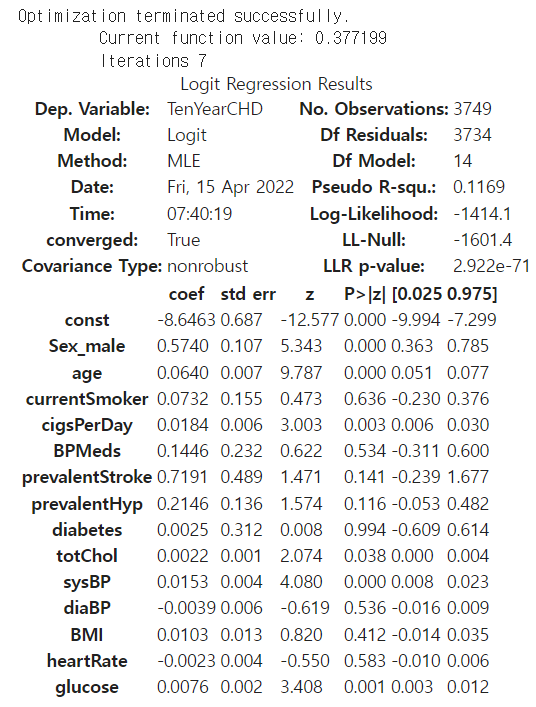
Task: Click the 'const' row label
Action: point(87,320)
